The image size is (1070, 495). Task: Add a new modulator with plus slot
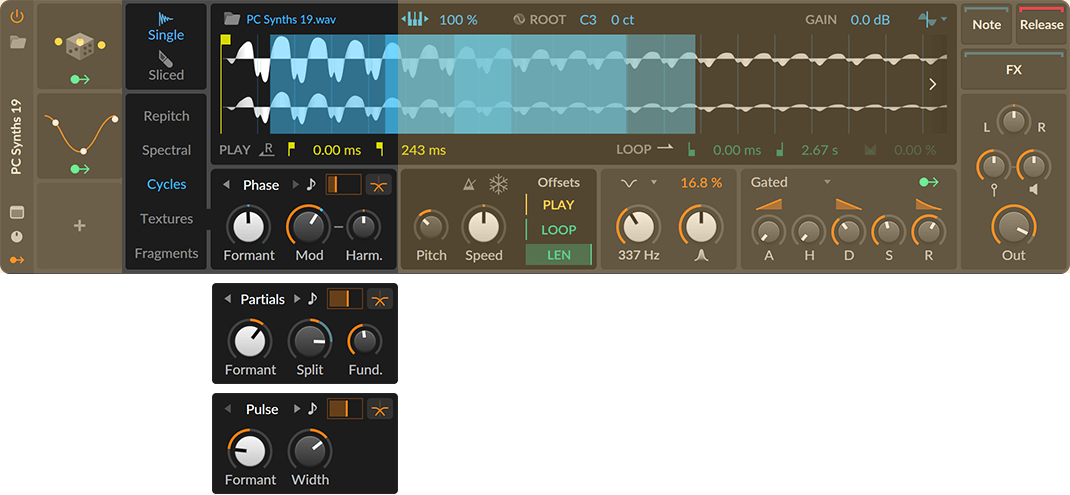(x=79, y=226)
